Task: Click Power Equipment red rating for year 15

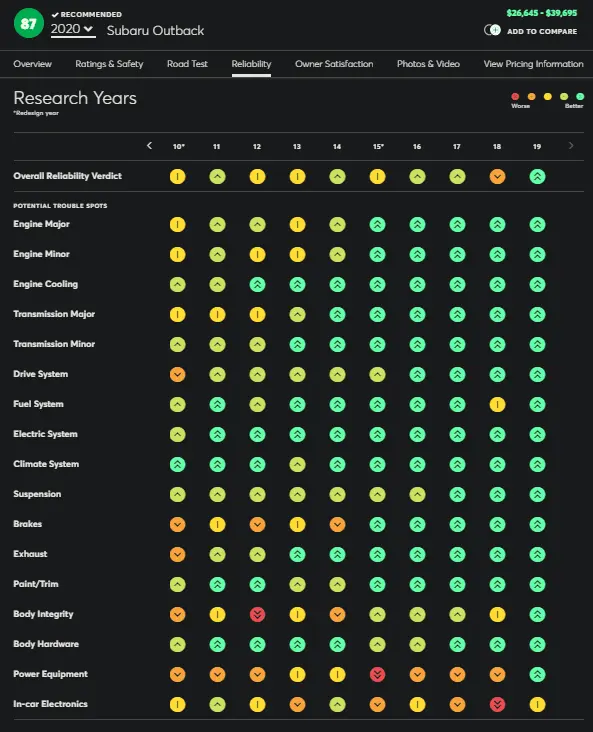Action: tap(377, 675)
